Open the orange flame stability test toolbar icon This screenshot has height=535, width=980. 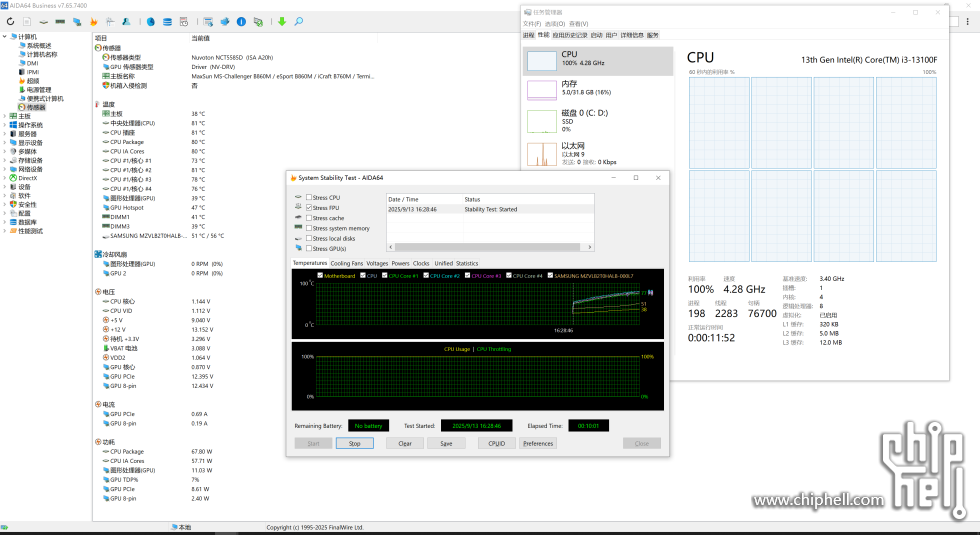pos(94,21)
